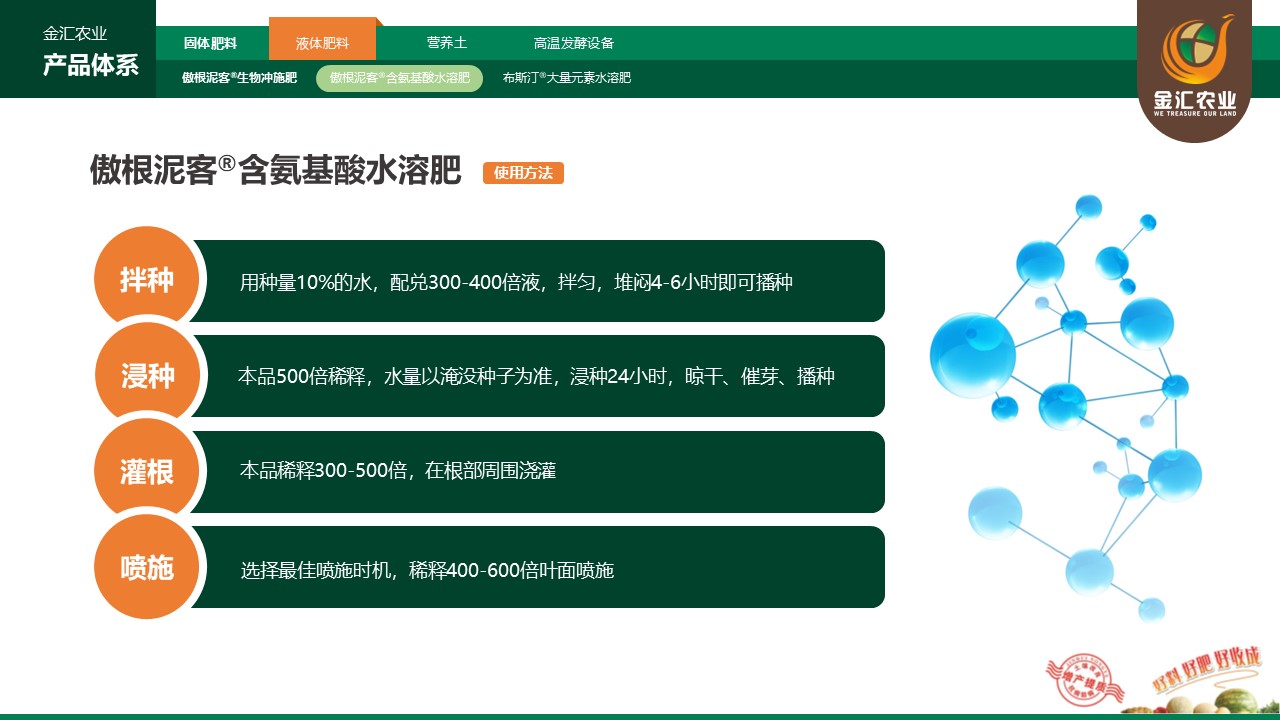Click text 本品稀释300-500倍，在根部周围浇灌
This screenshot has width=1280, height=720.
tap(398, 470)
